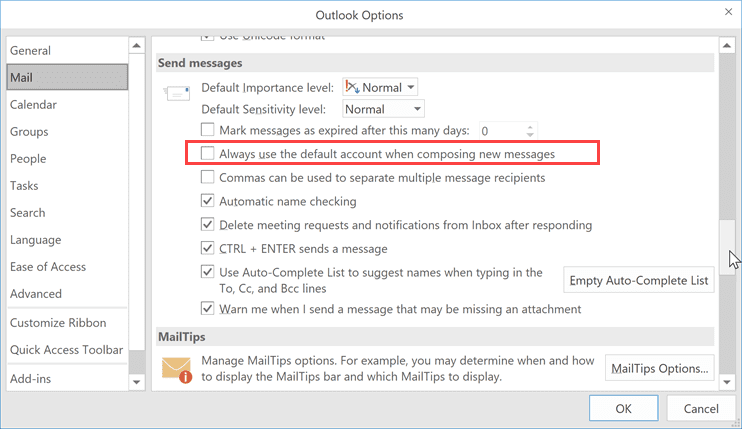Close the Outlook Options dialog
Image resolution: width=742 pixels, height=429 pixels.
point(728,12)
